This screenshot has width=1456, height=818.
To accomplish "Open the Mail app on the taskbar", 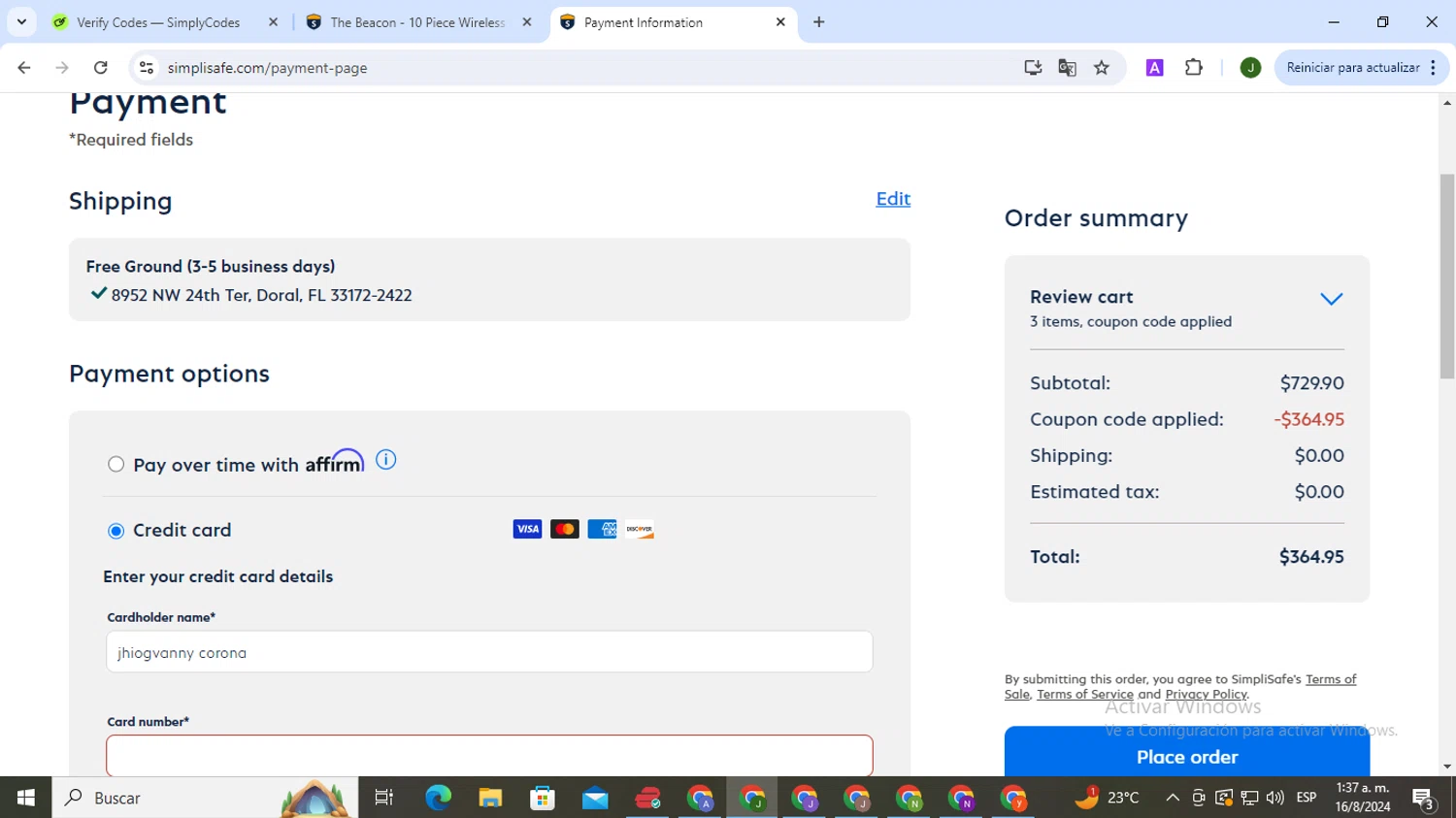I will 595,798.
